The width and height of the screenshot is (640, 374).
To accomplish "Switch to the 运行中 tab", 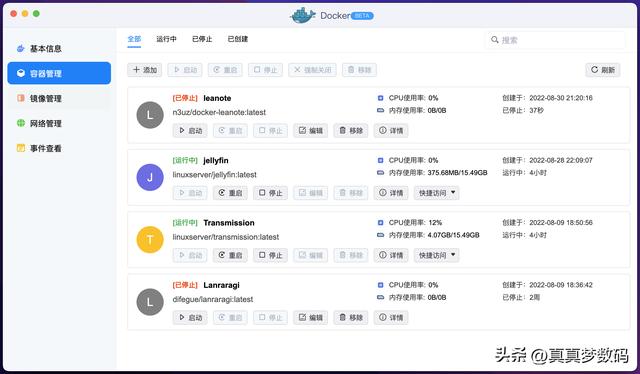I will pyautogui.click(x=167, y=39).
